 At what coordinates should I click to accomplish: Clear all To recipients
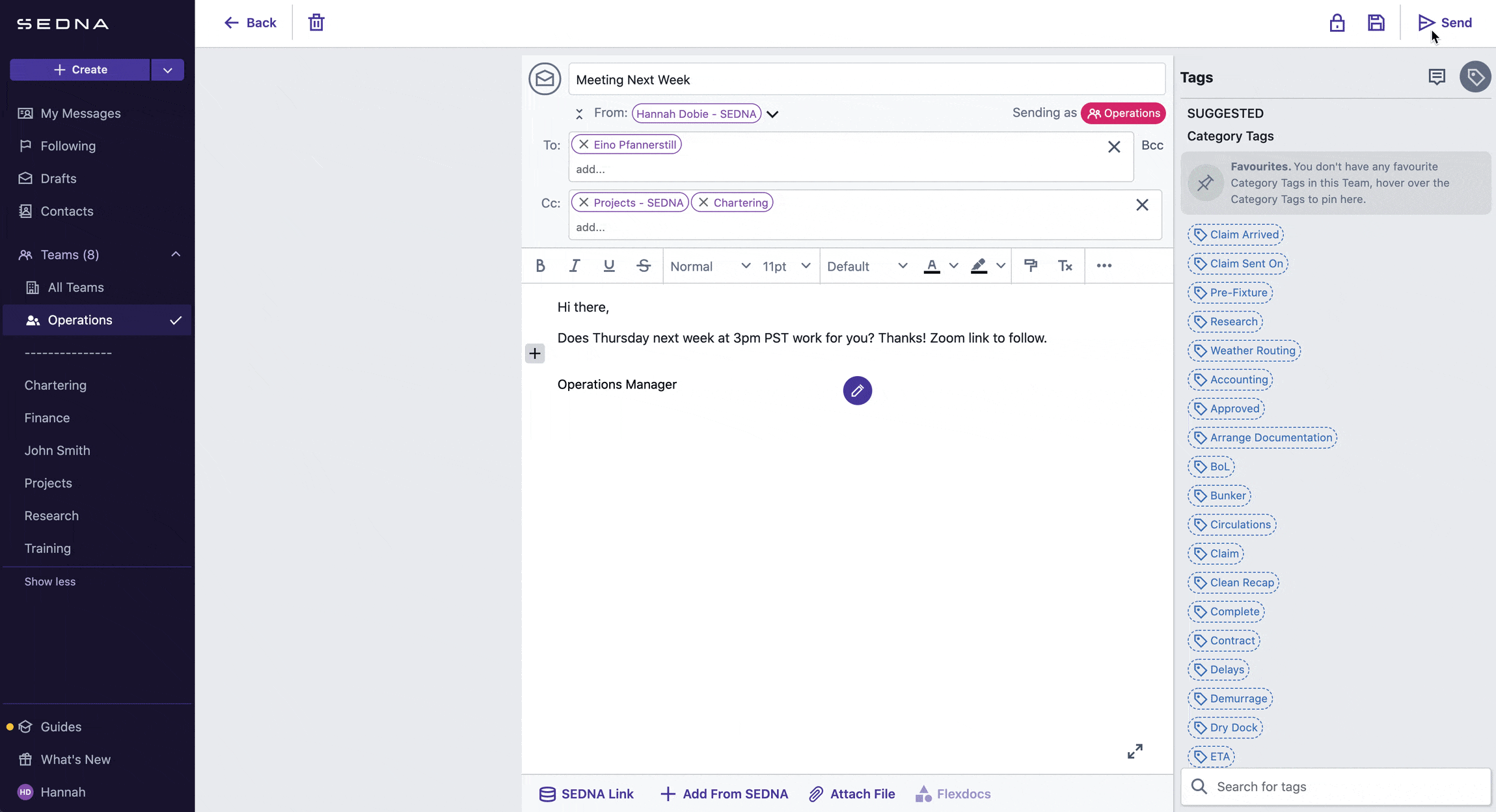click(x=1114, y=147)
